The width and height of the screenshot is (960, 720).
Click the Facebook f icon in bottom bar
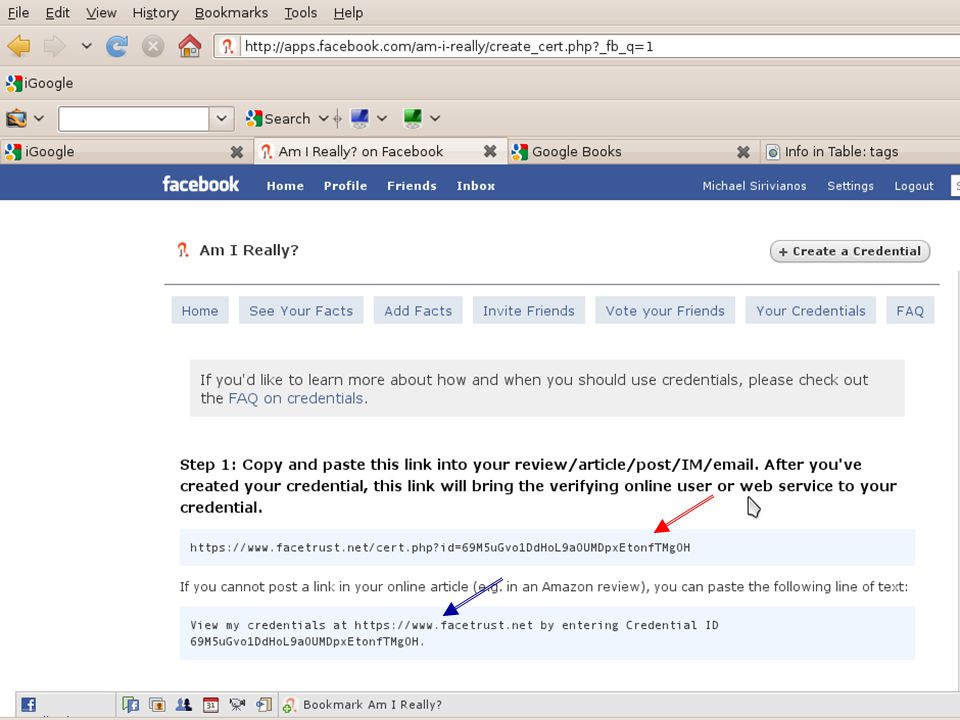point(28,704)
